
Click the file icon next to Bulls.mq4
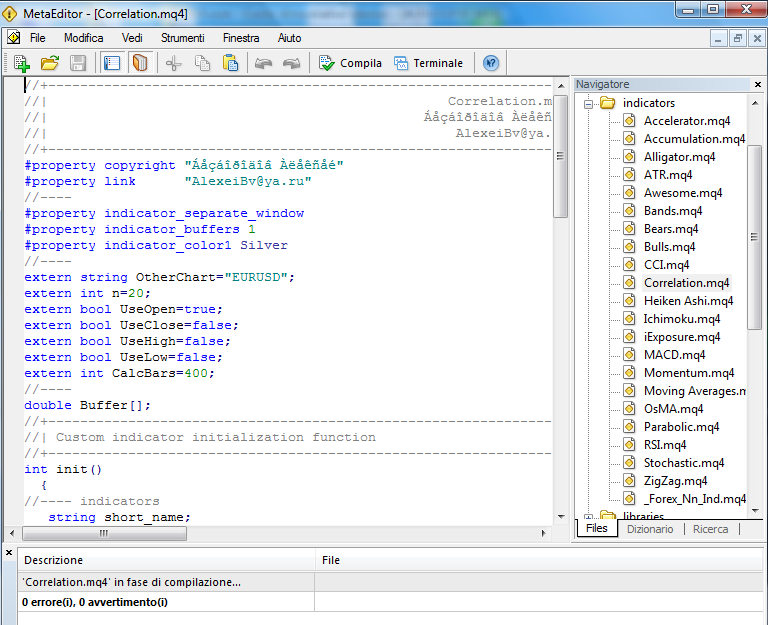click(x=629, y=246)
